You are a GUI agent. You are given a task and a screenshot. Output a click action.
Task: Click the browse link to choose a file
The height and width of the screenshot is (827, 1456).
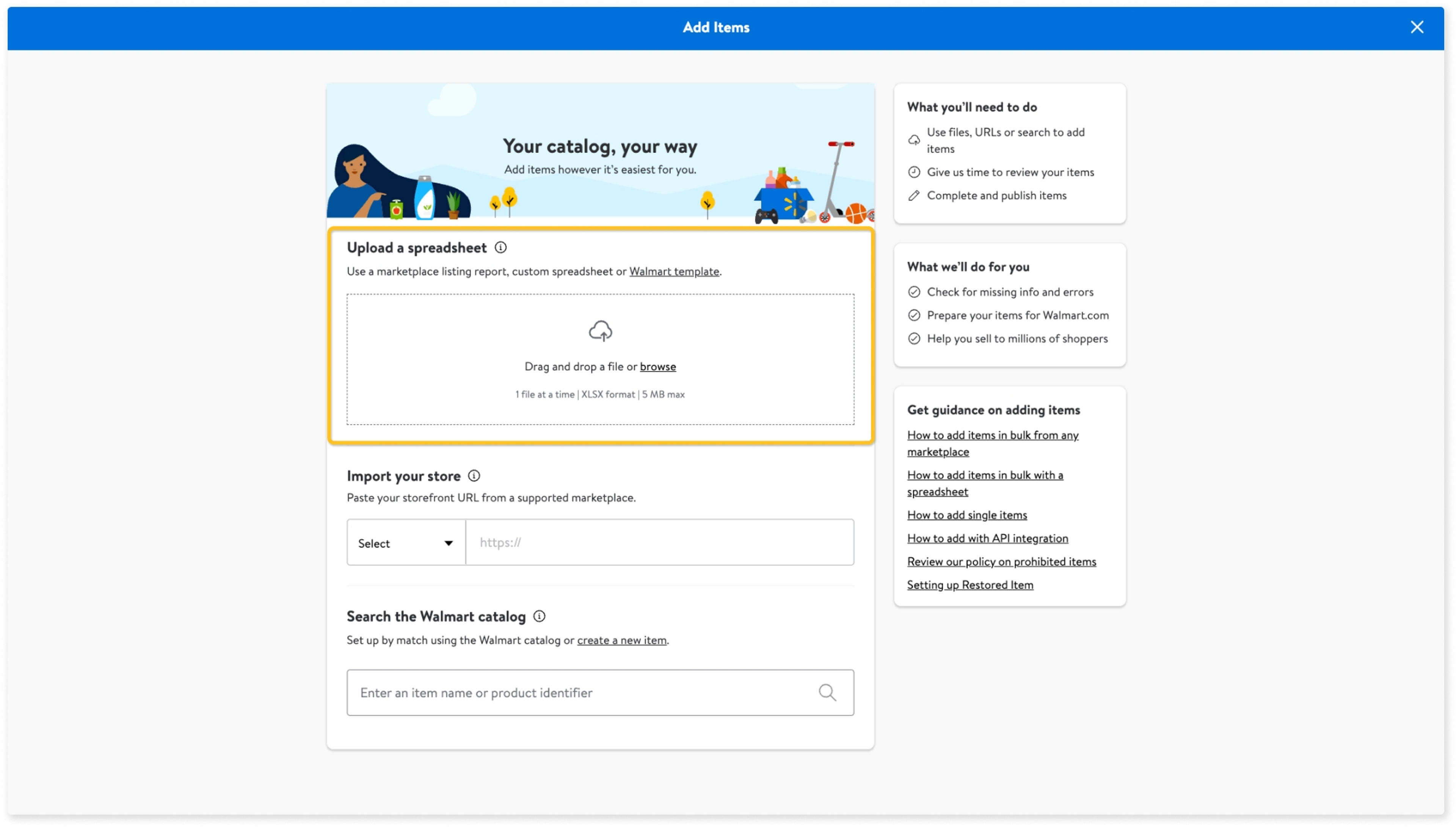657,367
